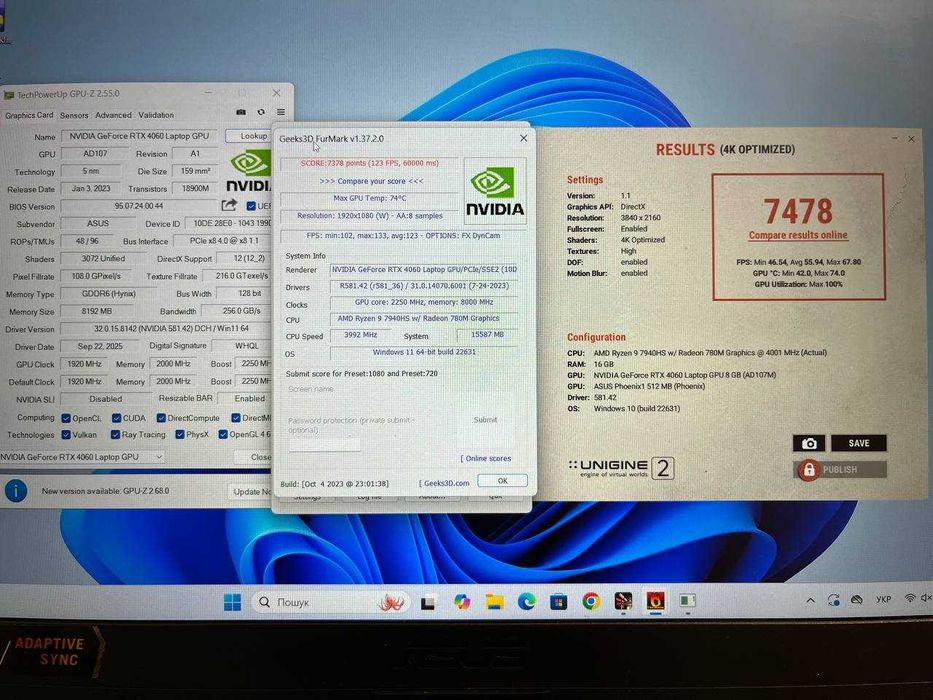This screenshot has width=933, height=700.
Task: Click the sync icon in system tray
Action: (834, 600)
